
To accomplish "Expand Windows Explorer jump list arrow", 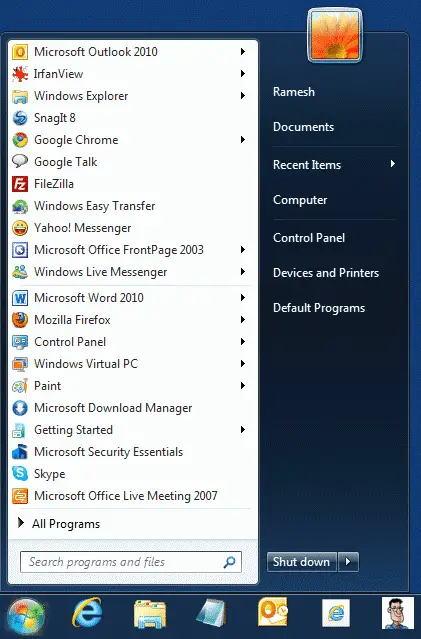I will pyautogui.click(x=243, y=95).
